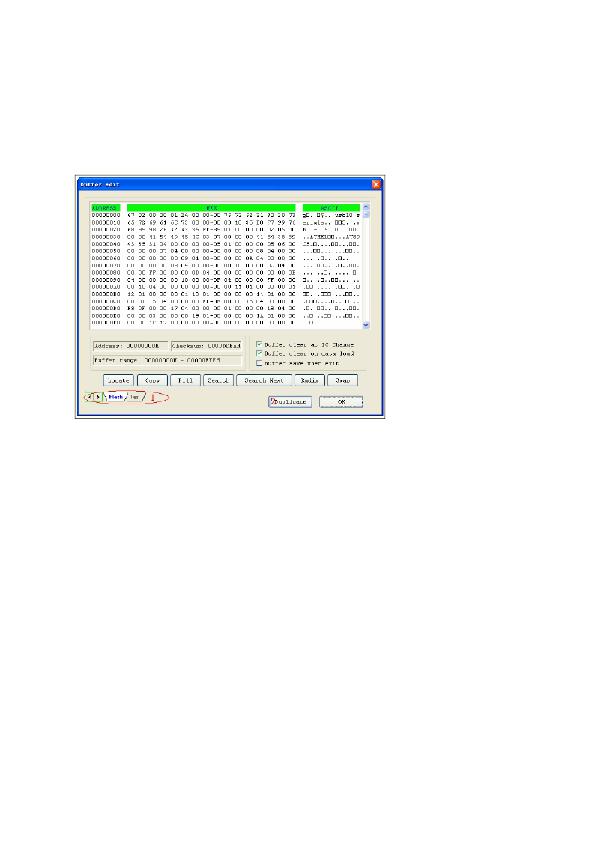The height and width of the screenshot is (841, 594).
Task: Confirm with the OK button
Action: [341, 402]
